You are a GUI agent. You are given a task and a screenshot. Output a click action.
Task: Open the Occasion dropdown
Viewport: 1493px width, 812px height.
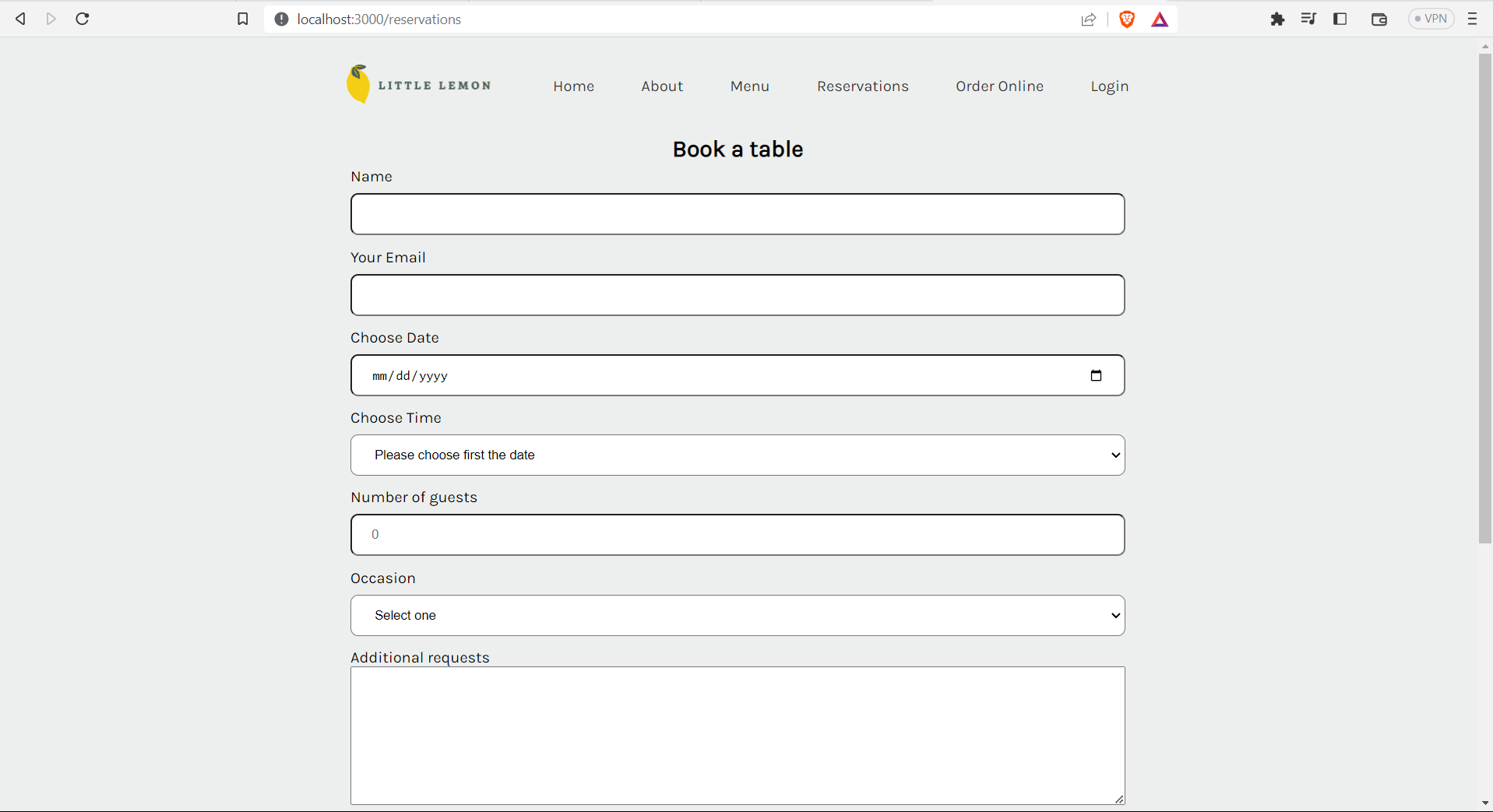pyautogui.click(x=738, y=615)
